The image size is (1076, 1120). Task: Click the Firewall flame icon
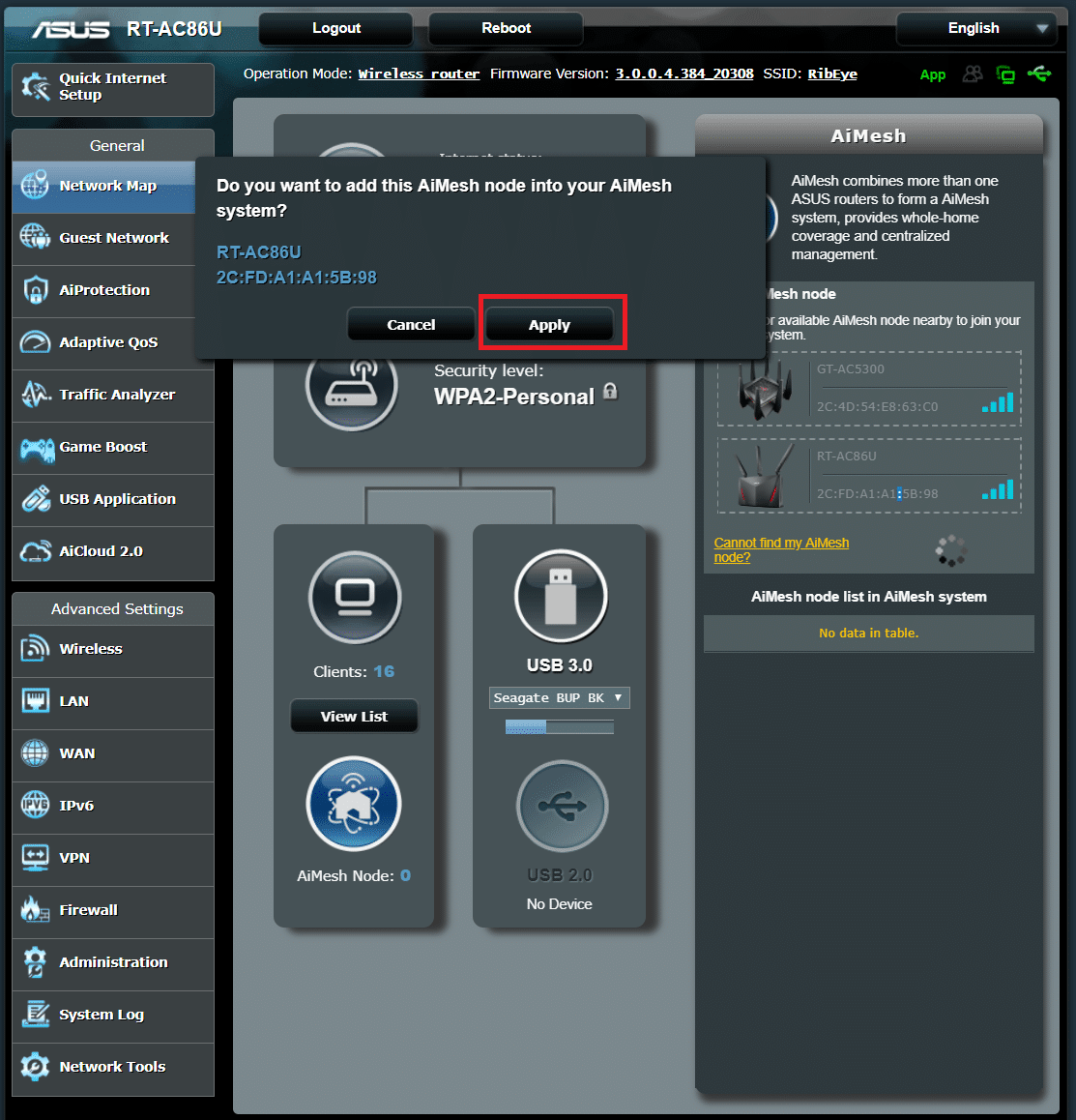[x=35, y=909]
